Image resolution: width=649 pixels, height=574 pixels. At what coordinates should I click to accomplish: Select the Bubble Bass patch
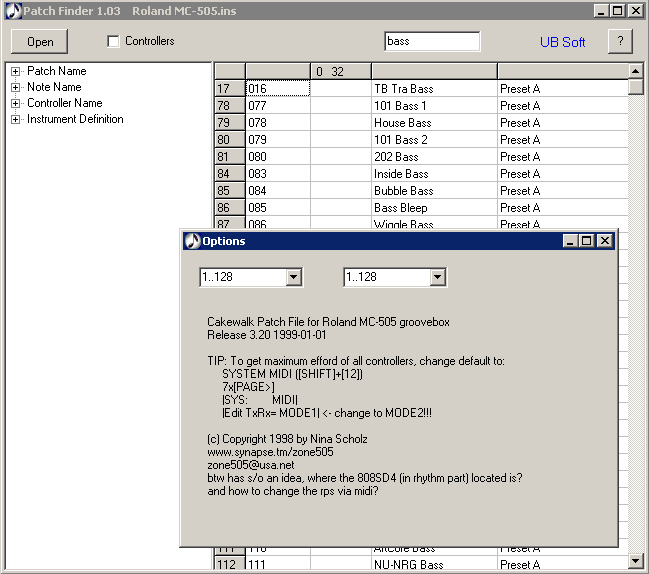(x=434, y=191)
